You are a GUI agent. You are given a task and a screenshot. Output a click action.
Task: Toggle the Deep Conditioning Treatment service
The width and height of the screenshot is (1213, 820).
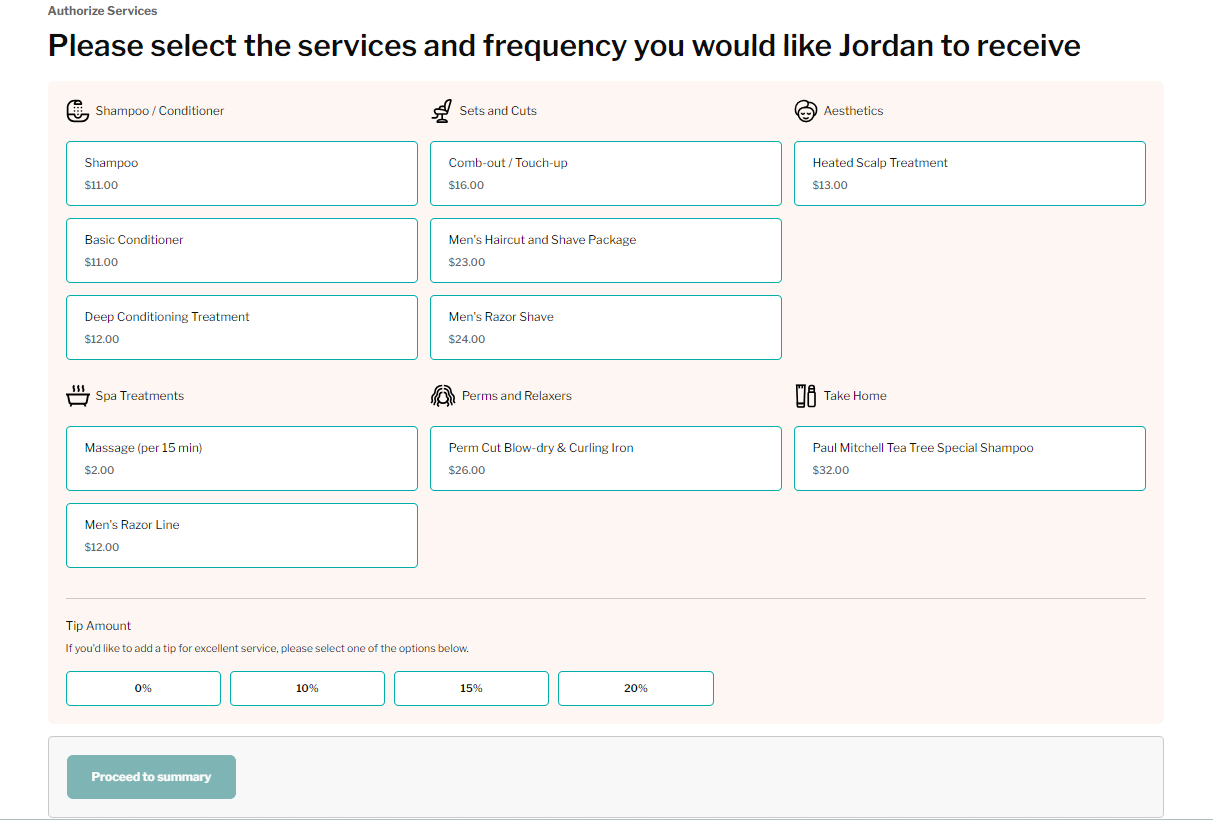tap(242, 328)
